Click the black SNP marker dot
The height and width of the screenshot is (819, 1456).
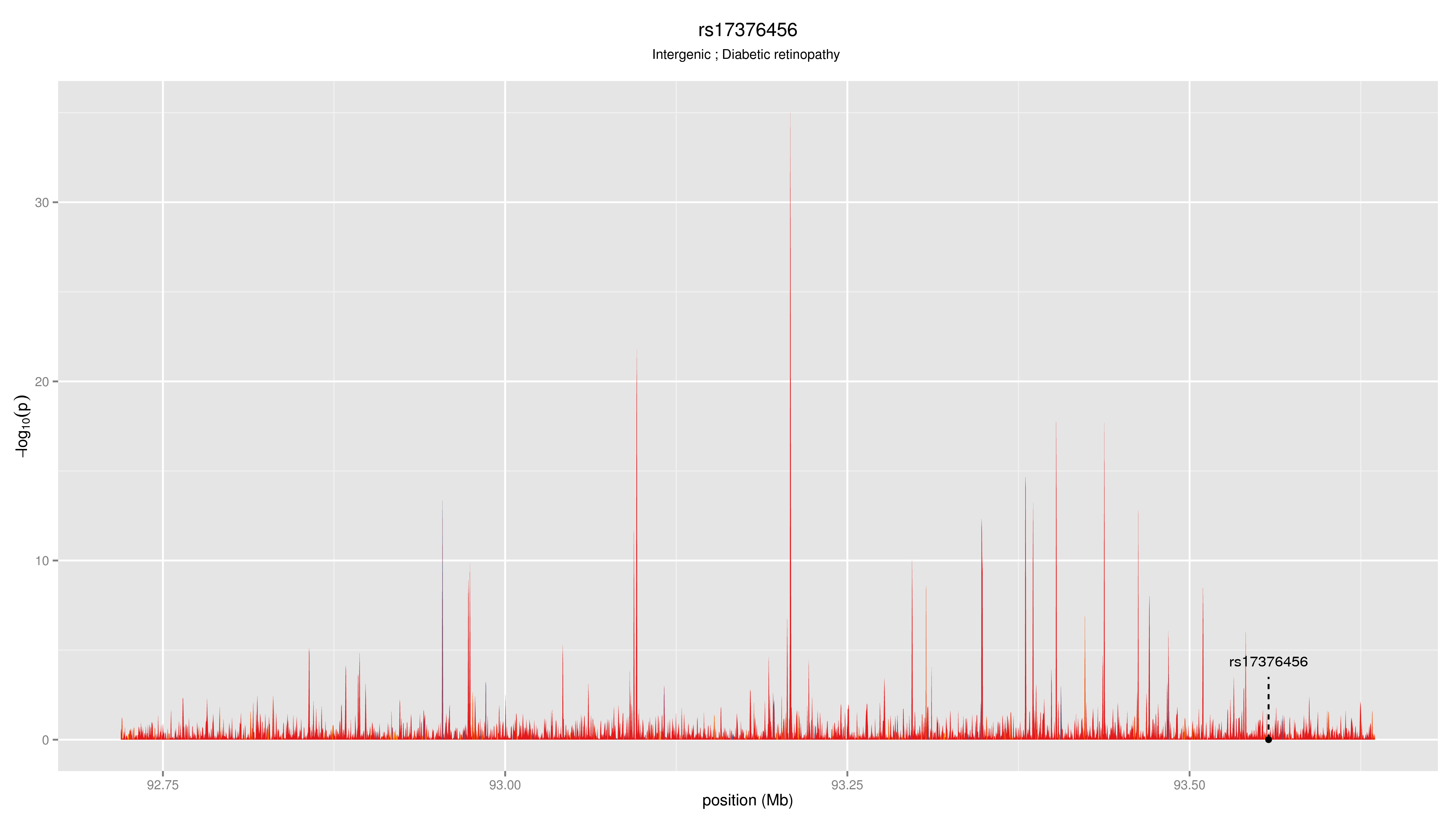(x=1268, y=739)
